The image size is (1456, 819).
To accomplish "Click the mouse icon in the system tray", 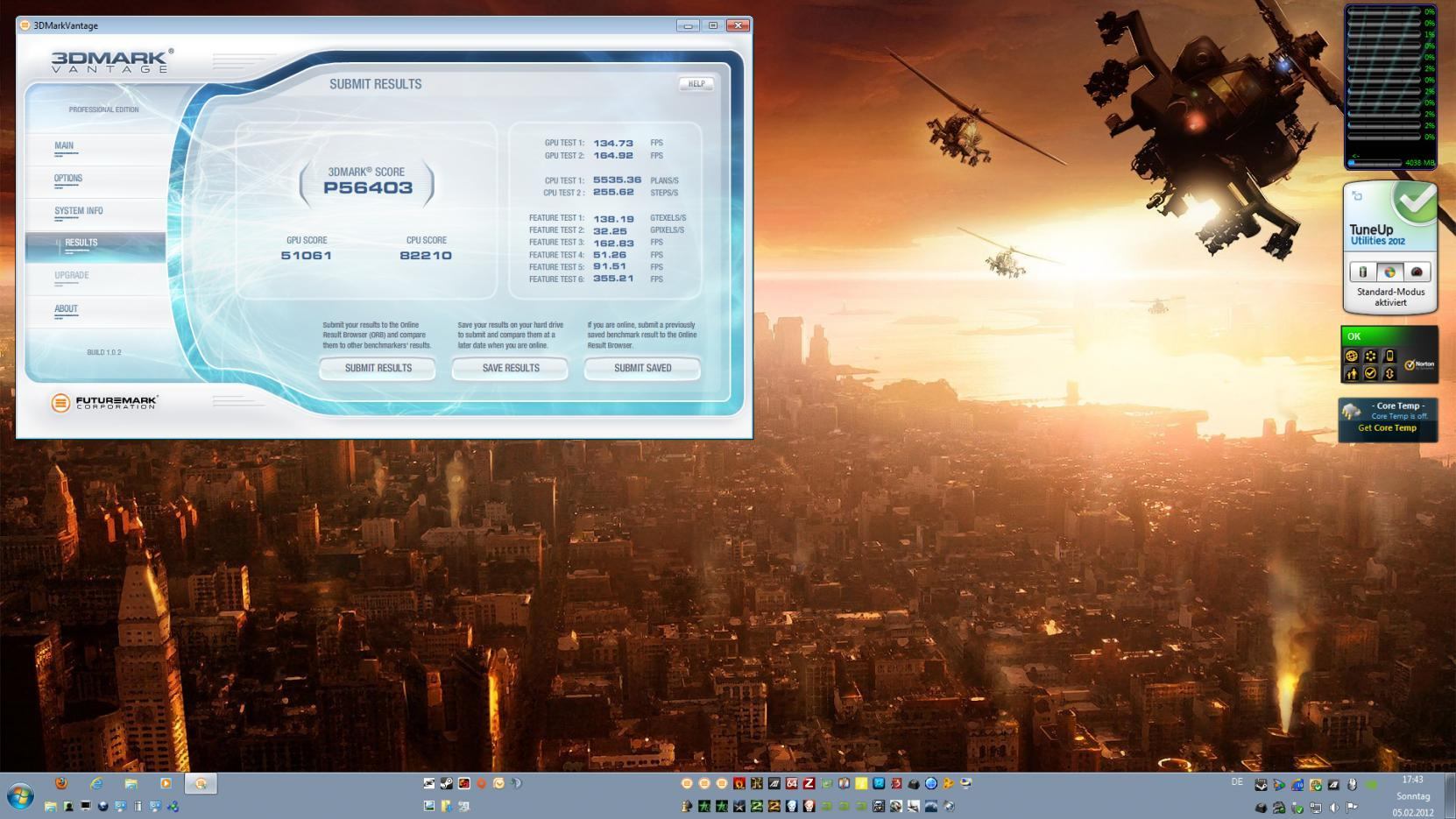I will (1352, 785).
